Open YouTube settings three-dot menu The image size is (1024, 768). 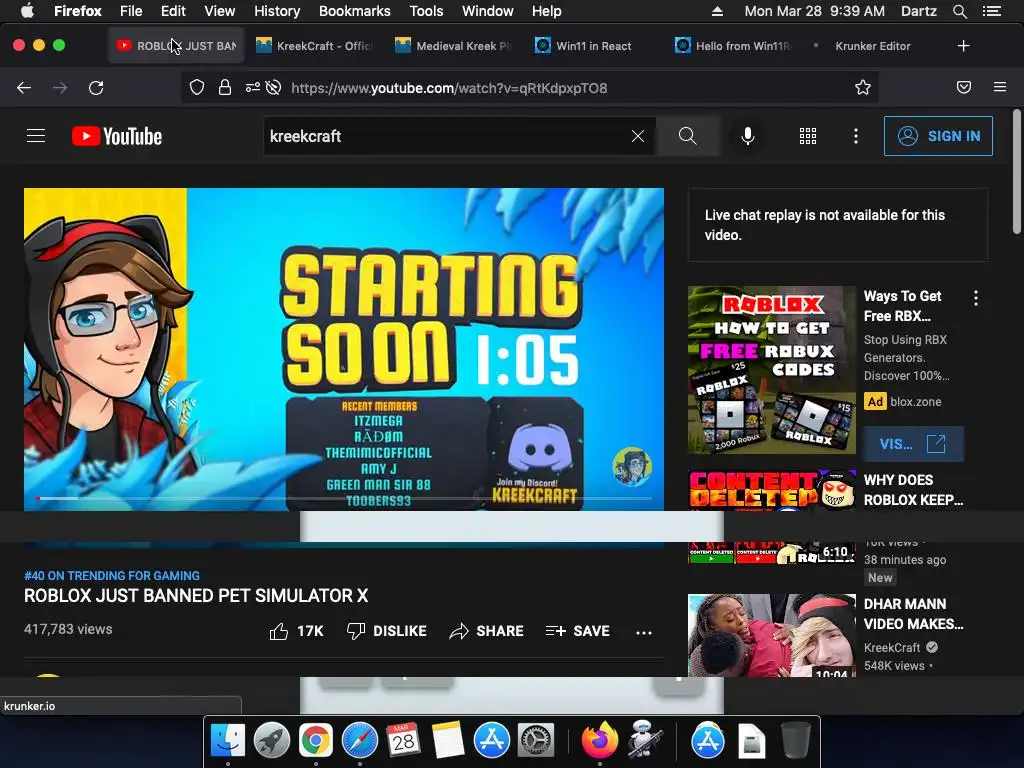[856, 136]
